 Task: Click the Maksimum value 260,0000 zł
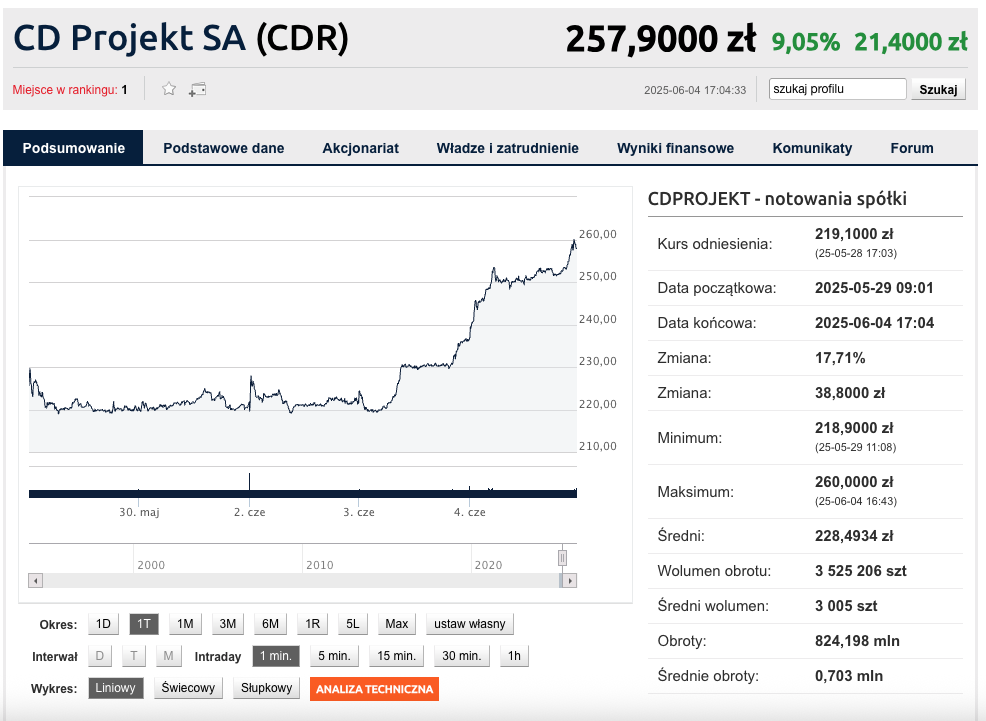[x=854, y=482]
